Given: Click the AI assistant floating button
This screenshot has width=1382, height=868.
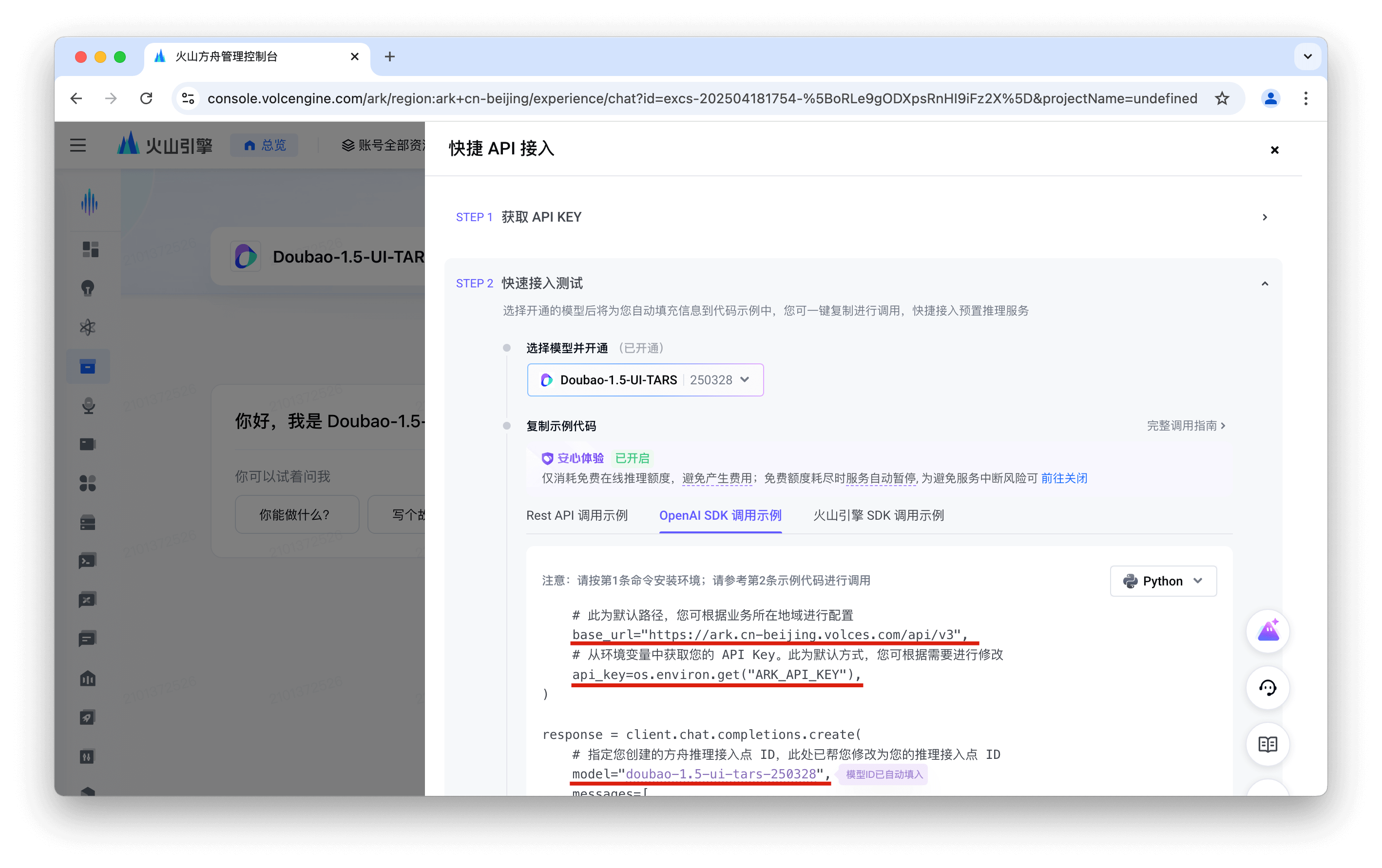Looking at the screenshot, I should [1267, 631].
